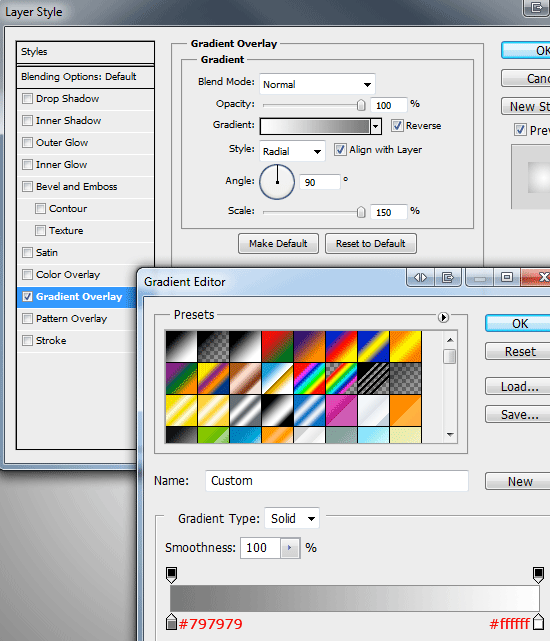Screen dimensions: 550x641
Task: Expand the gradient Style dropdown
Action: (x=292, y=151)
